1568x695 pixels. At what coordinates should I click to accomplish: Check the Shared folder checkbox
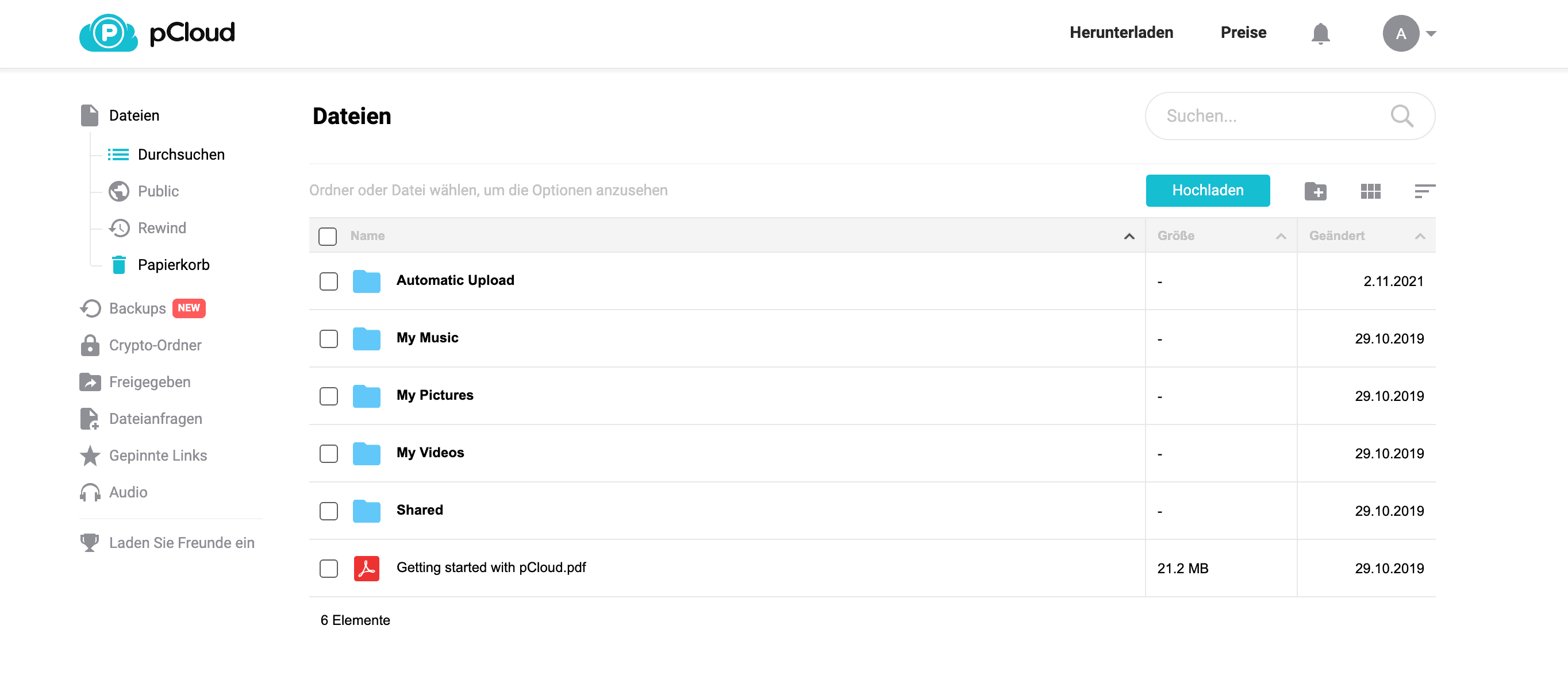329,511
